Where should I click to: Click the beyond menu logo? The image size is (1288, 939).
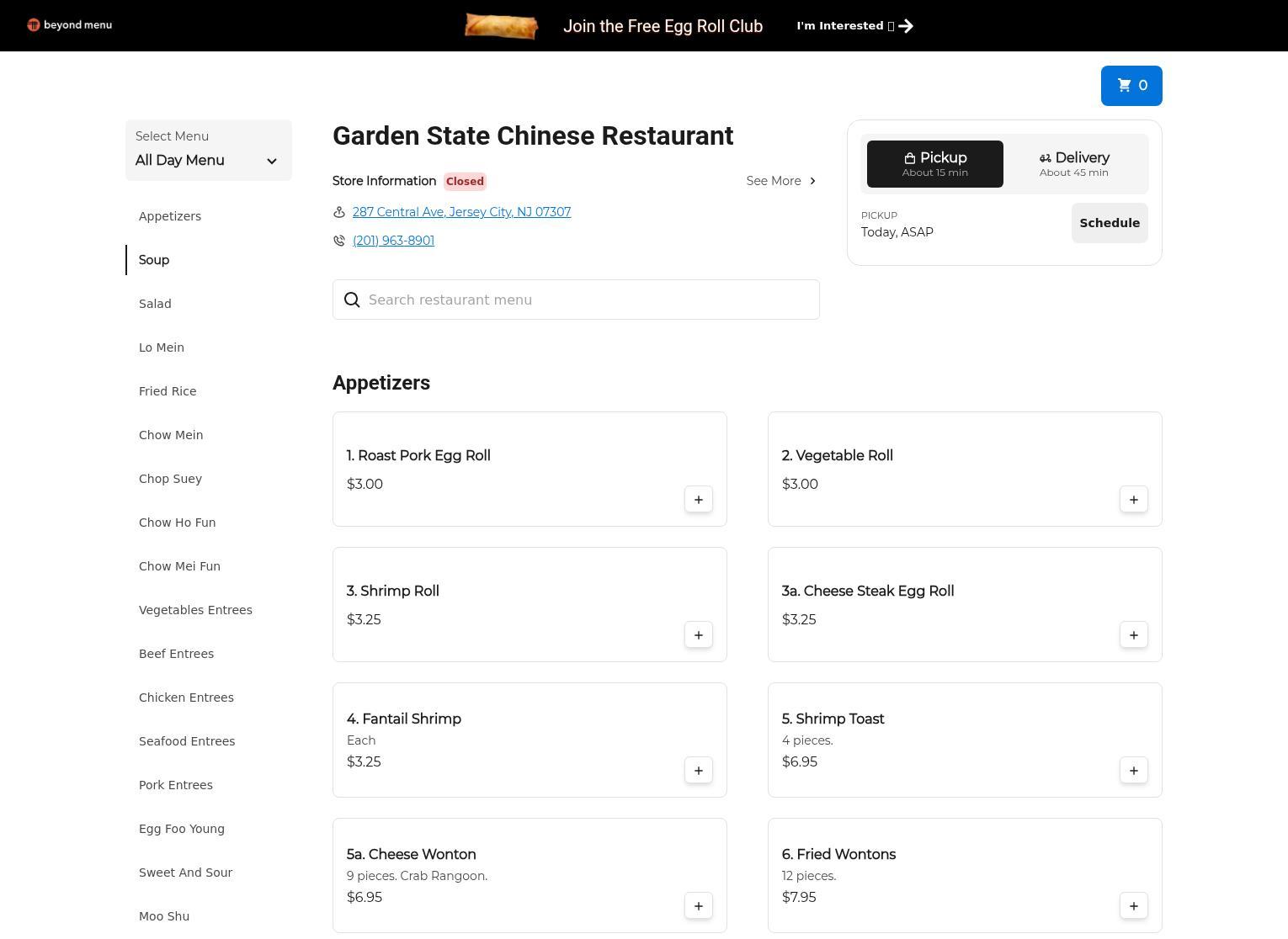tap(69, 25)
